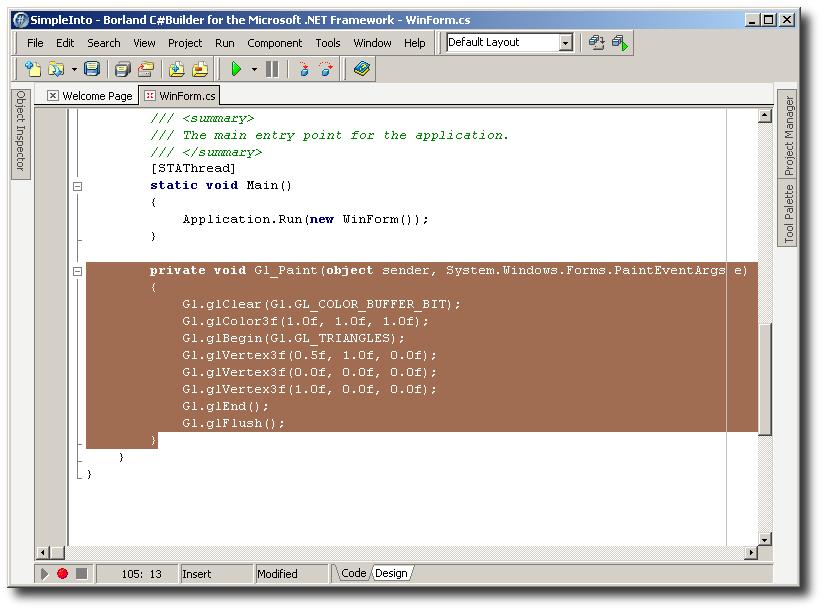Click the vertical scrollbar up arrow

point(765,116)
